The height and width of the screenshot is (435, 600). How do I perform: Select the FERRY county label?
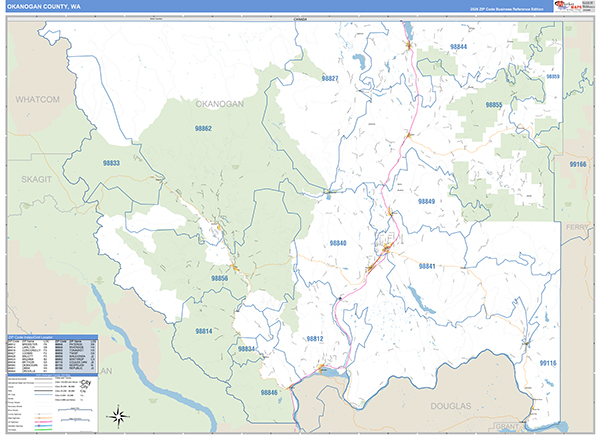(x=577, y=227)
